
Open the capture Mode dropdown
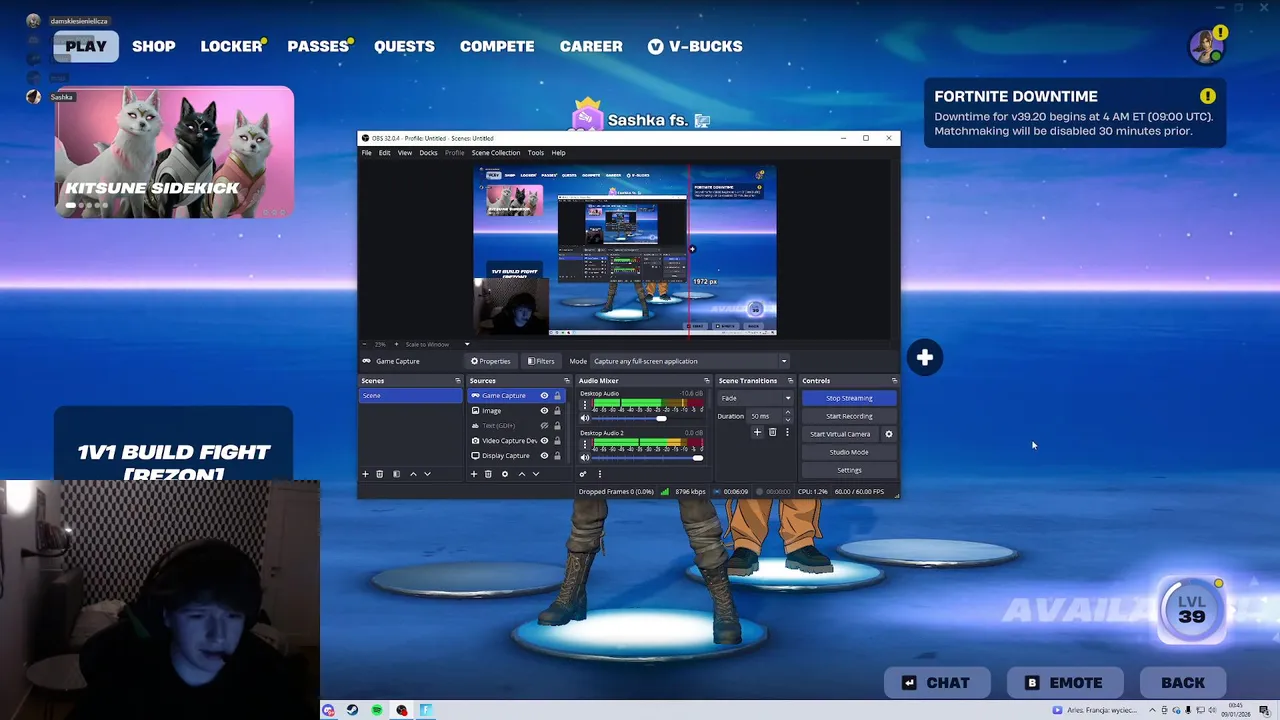coord(690,361)
